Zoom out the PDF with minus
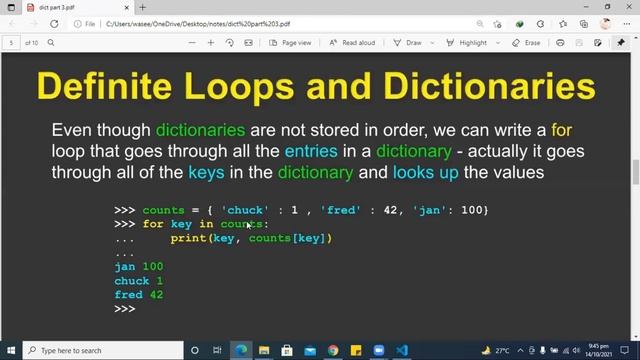 pos(192,42)
